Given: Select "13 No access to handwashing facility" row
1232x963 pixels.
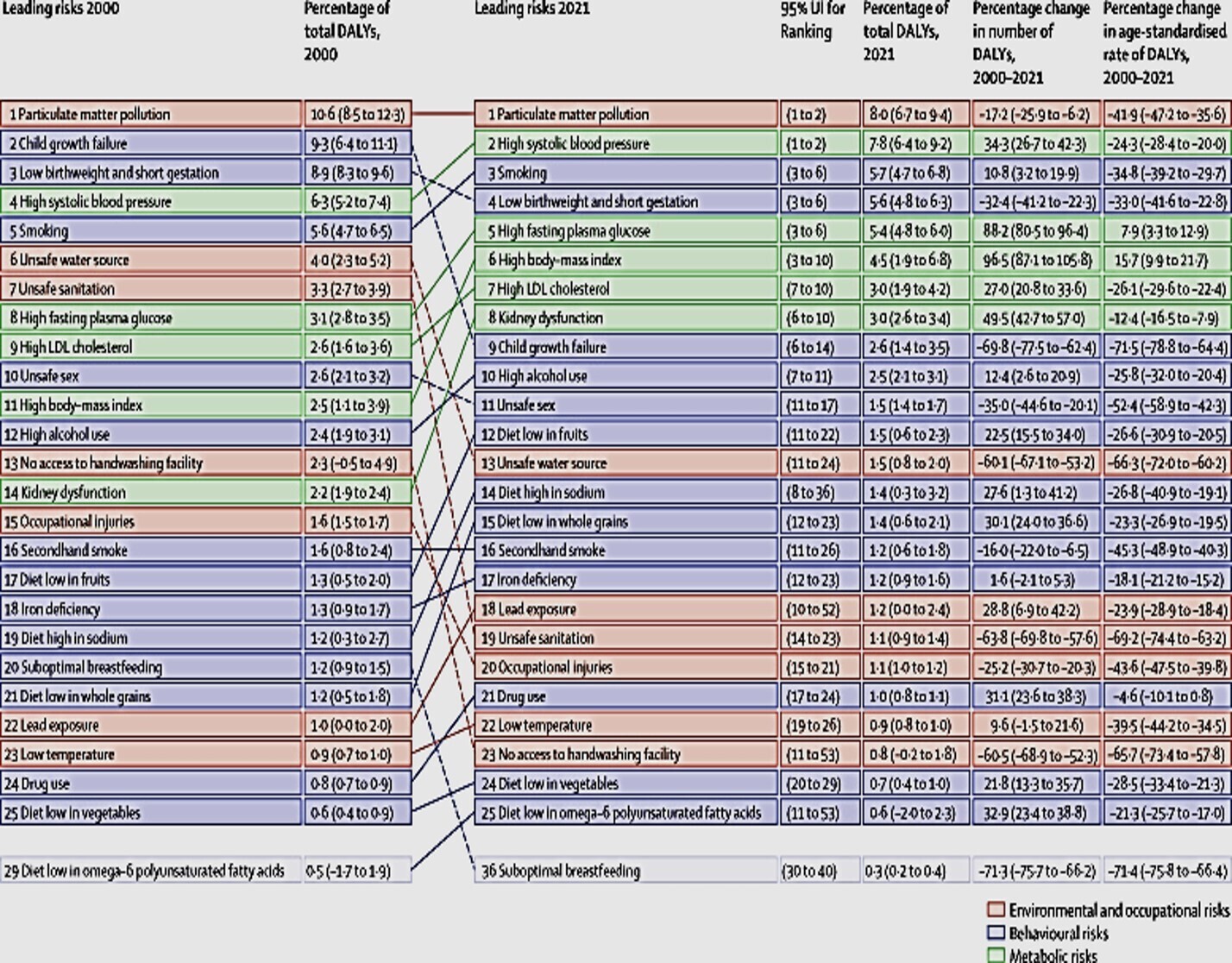Looking at the screenshot, I should (x=151, y=463).
